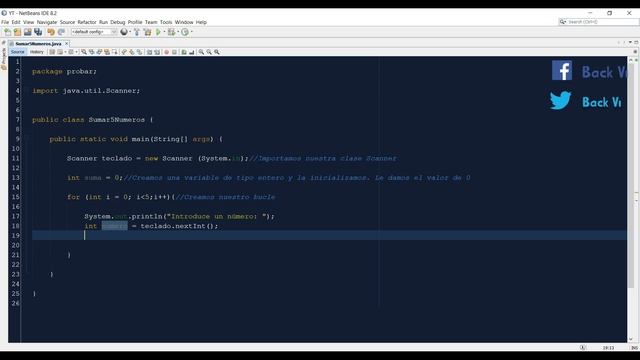
Task: Toggle Rectangular Selection mode
Action: (x=115, y=52)
